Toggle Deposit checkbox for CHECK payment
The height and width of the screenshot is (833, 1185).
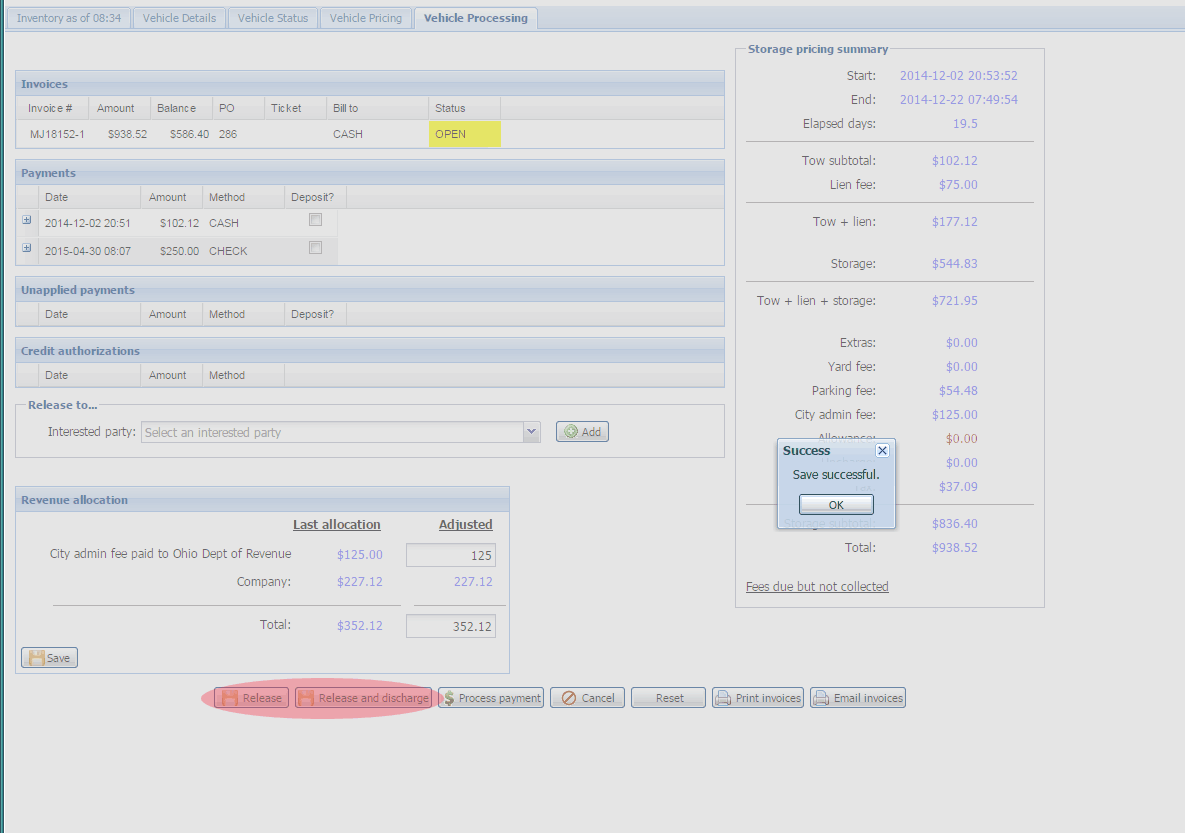coord(315,248)
